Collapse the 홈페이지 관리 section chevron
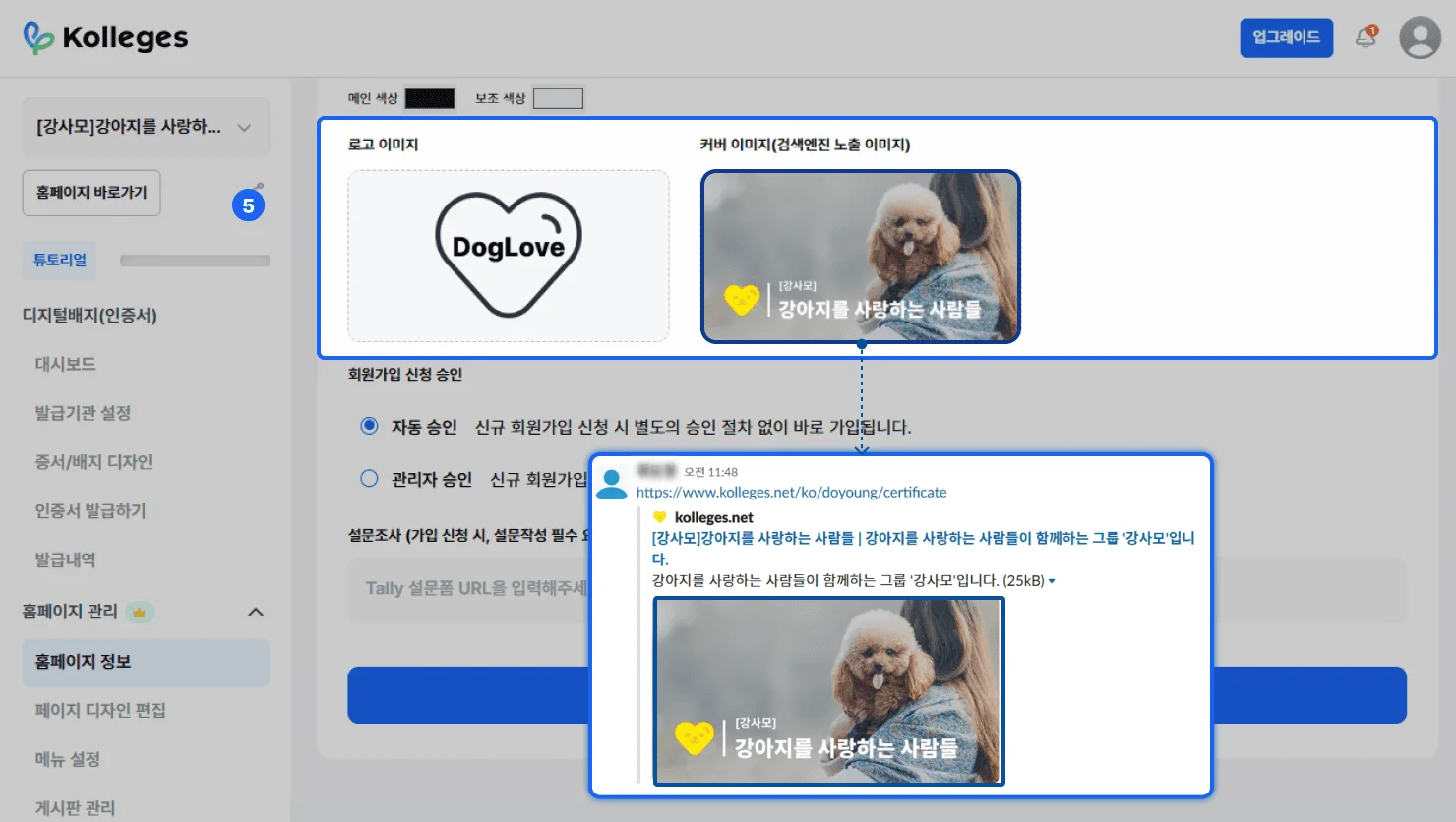The image size is (1456, 822). pyautogui.click(x=256, y=612)
